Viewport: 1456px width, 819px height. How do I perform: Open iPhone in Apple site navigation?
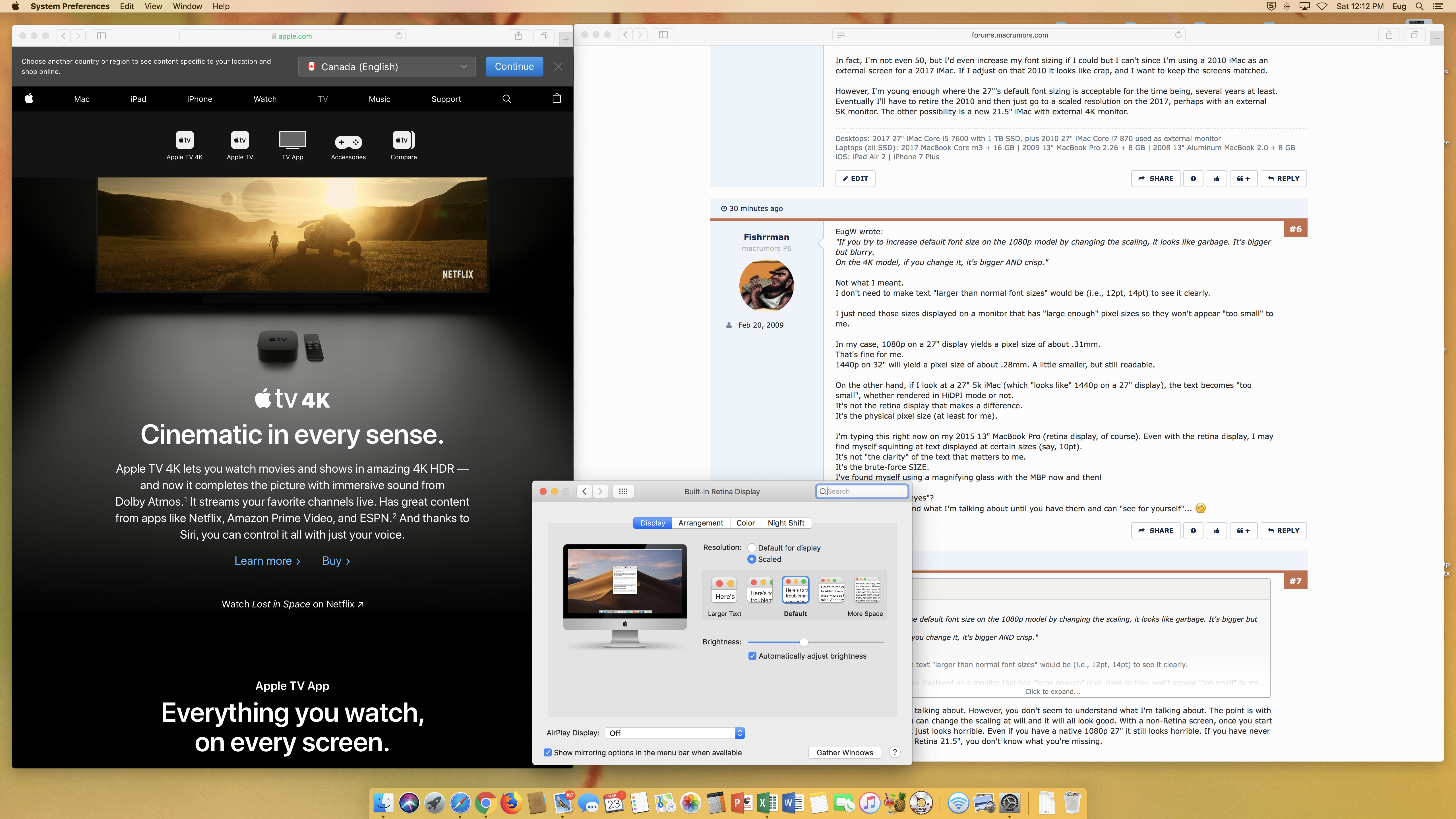pyautogui.click(x=200, y=99)
